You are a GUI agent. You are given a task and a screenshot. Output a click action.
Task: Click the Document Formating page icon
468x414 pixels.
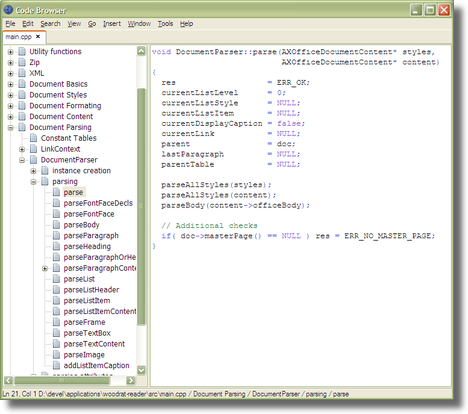click(22, 106)
